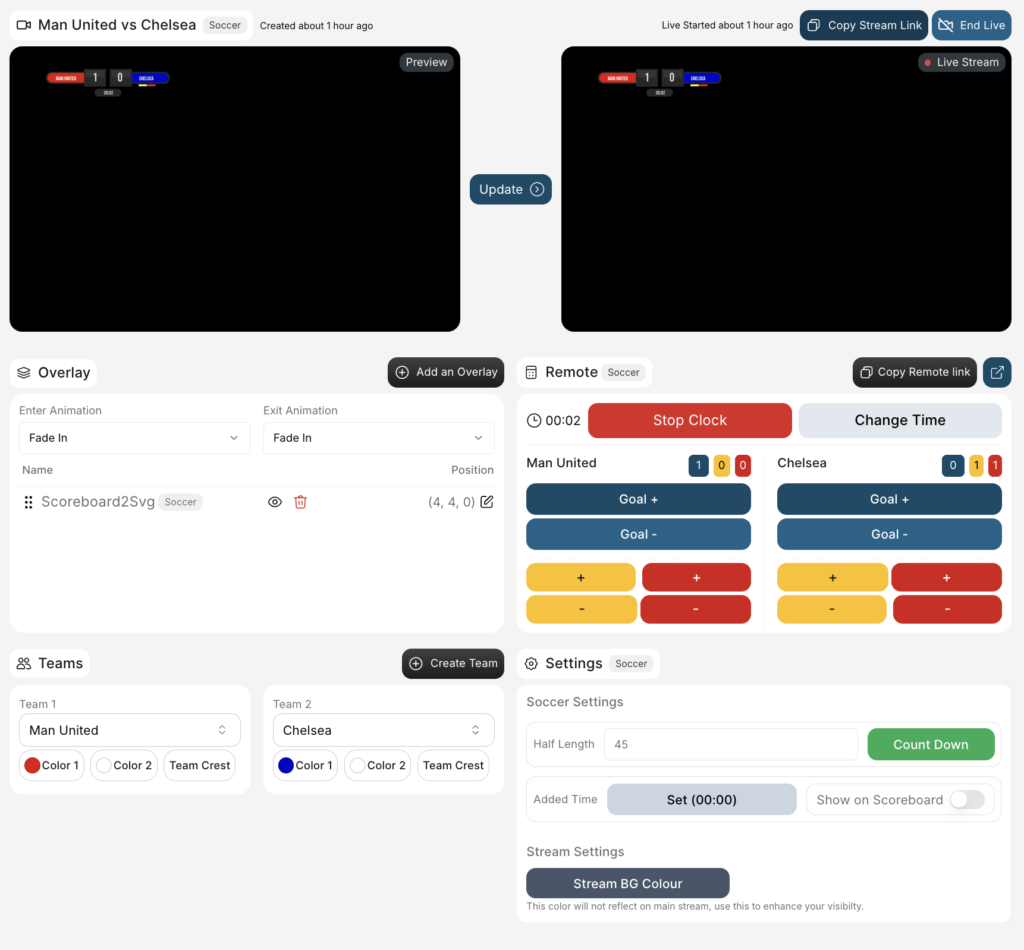The height and width of the screenshot is (950, 1024).
Task: Remove a goal from Chelsea
Action: click(889, 534)
